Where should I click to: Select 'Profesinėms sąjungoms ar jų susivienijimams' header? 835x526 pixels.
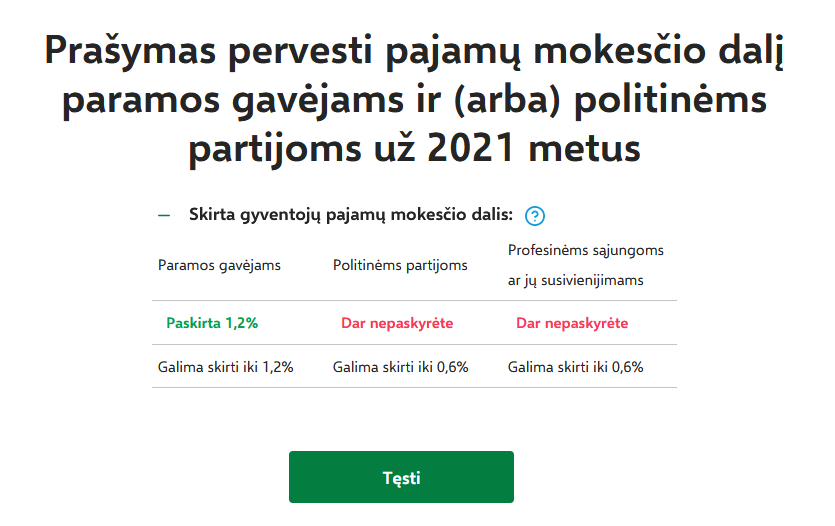(x=586, y=265)
